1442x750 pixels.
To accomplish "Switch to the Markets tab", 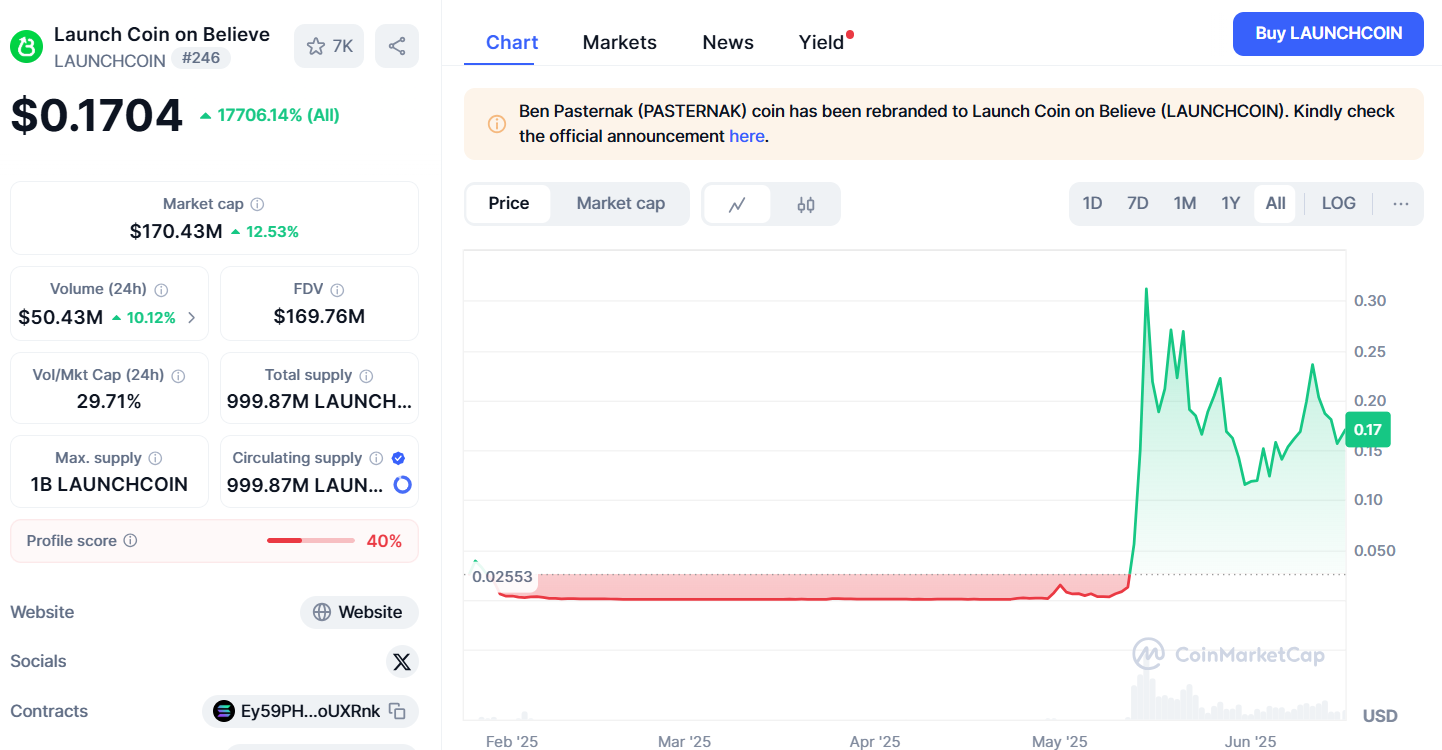I will pyautogui.click(x=620, y=42).
